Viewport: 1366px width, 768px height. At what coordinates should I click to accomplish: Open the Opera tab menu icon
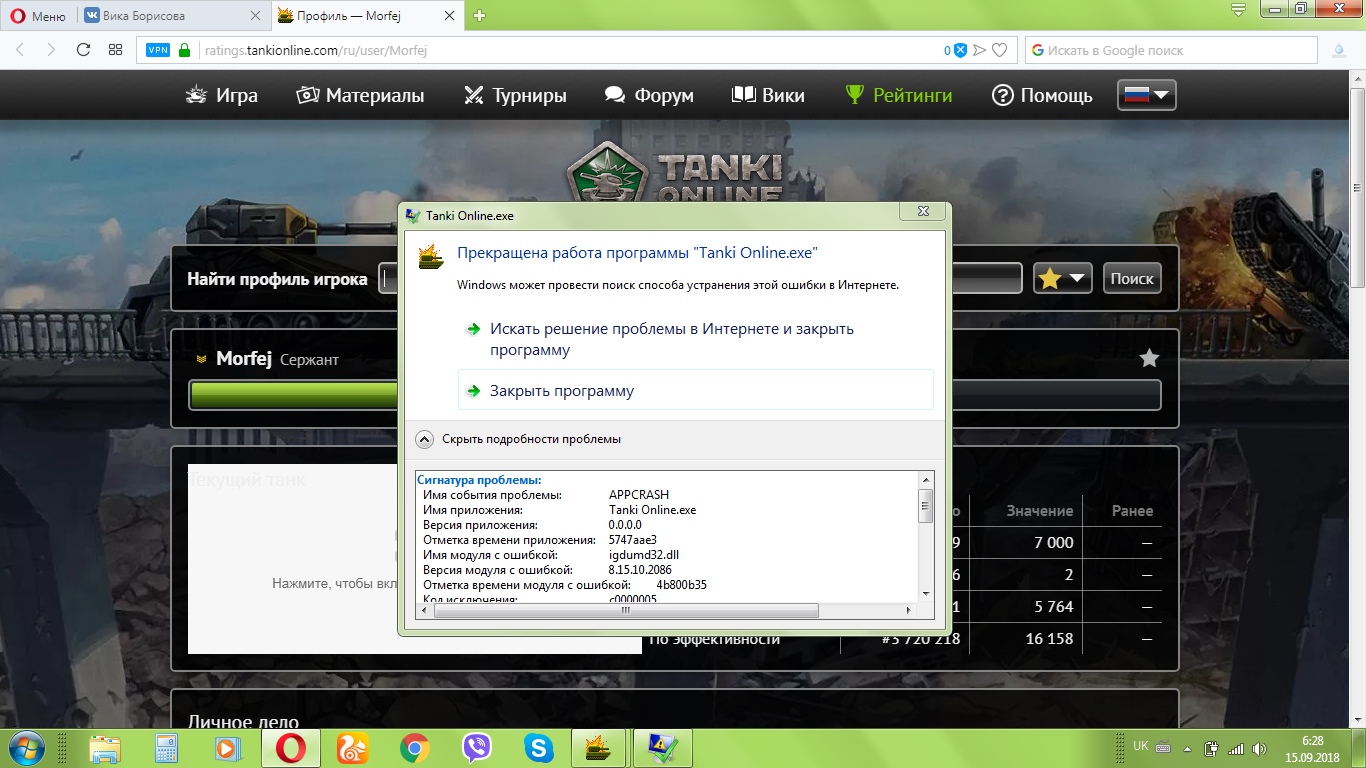[1237, 9]
